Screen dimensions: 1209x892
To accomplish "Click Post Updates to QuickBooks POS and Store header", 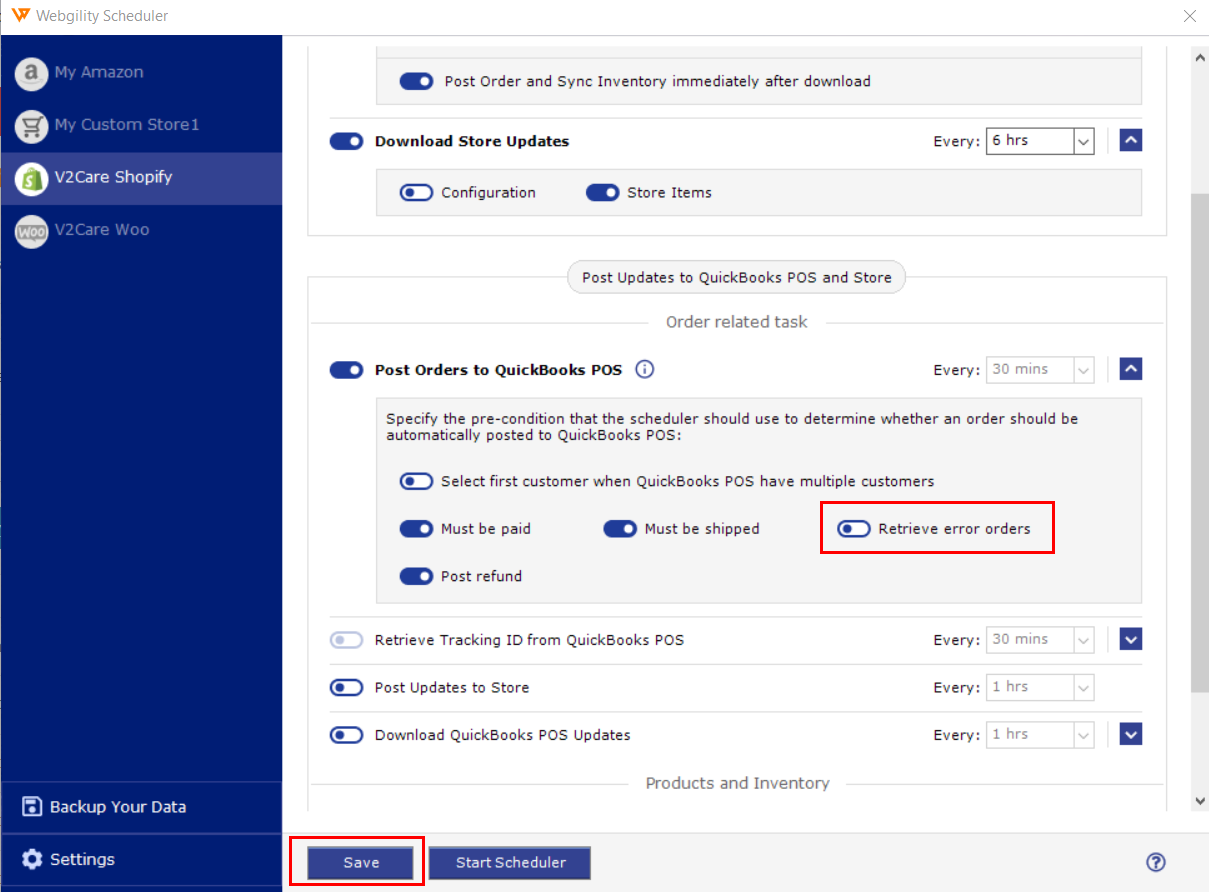I will 737,278.
